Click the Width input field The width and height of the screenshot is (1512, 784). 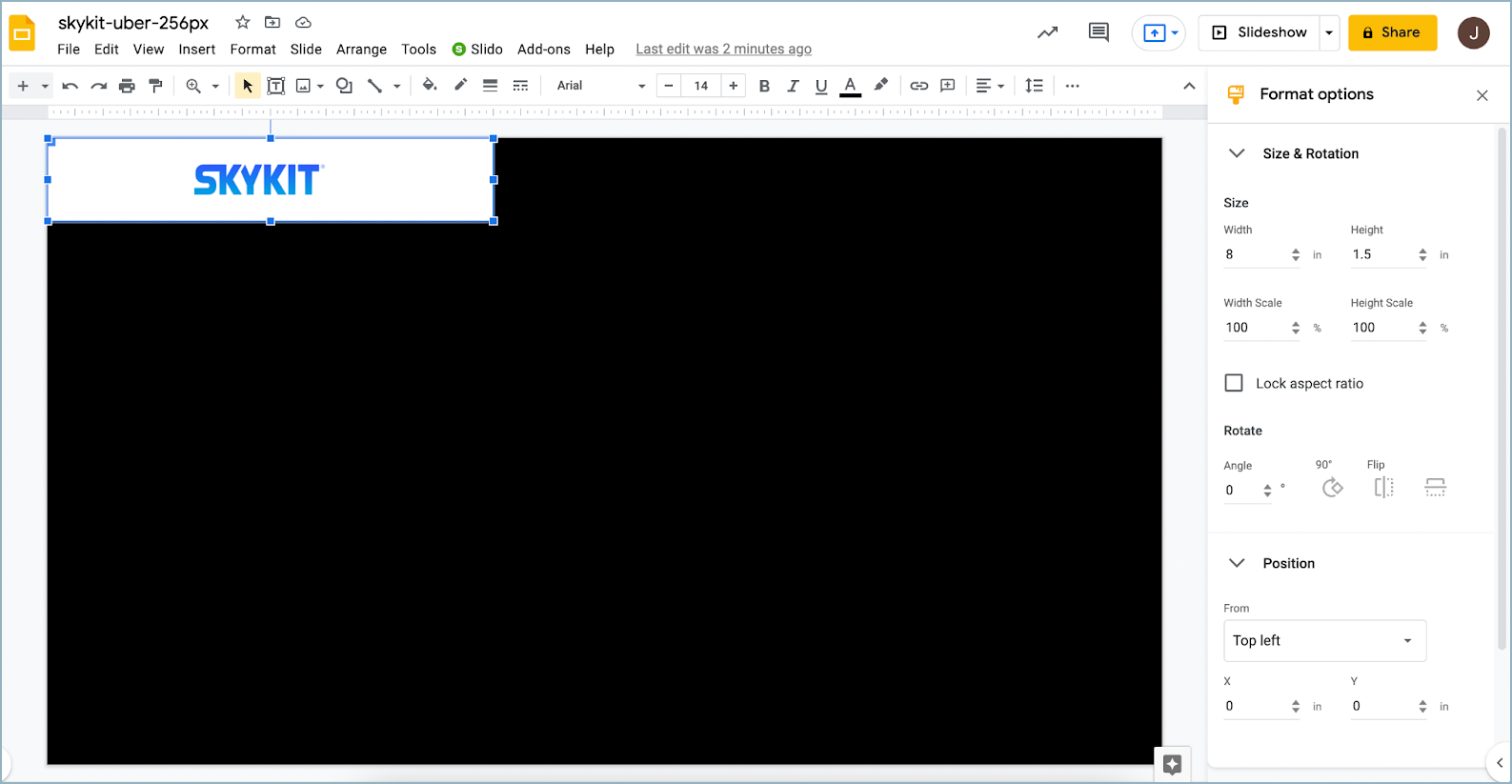tap(1261, 254)
